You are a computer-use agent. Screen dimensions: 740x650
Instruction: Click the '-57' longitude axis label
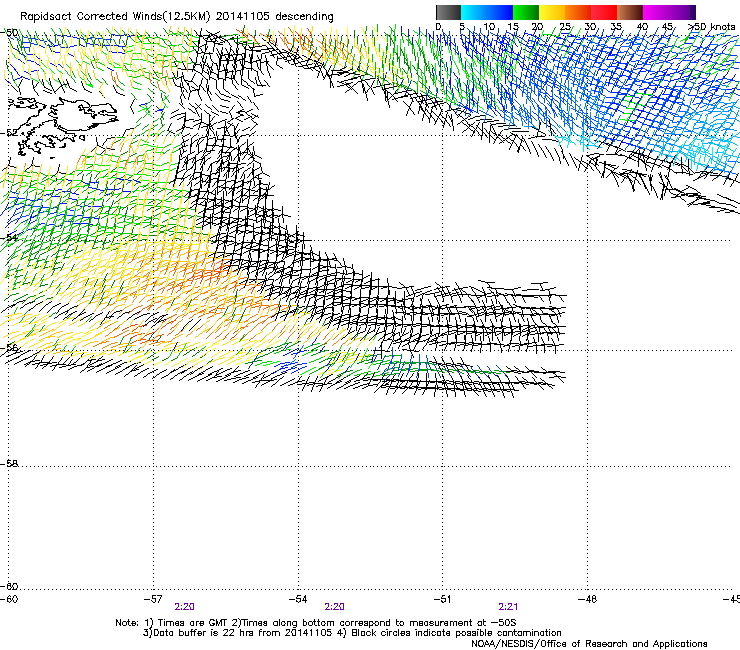[x=153, y=599]
